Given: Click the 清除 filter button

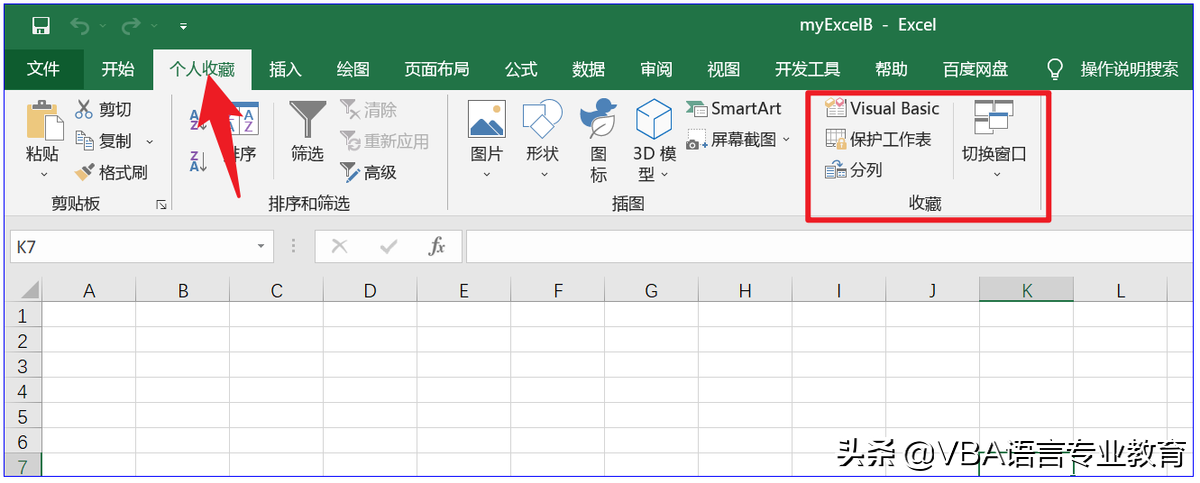Looking at the screenshot, I should (369, 109).
